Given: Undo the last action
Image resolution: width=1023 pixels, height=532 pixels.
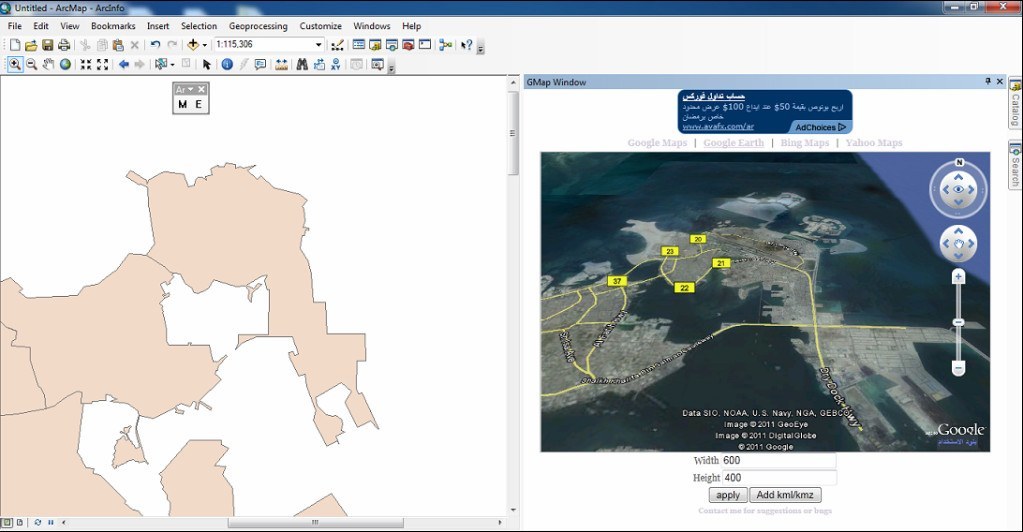Looking at the screenshot, I should [x=155, y=45].
